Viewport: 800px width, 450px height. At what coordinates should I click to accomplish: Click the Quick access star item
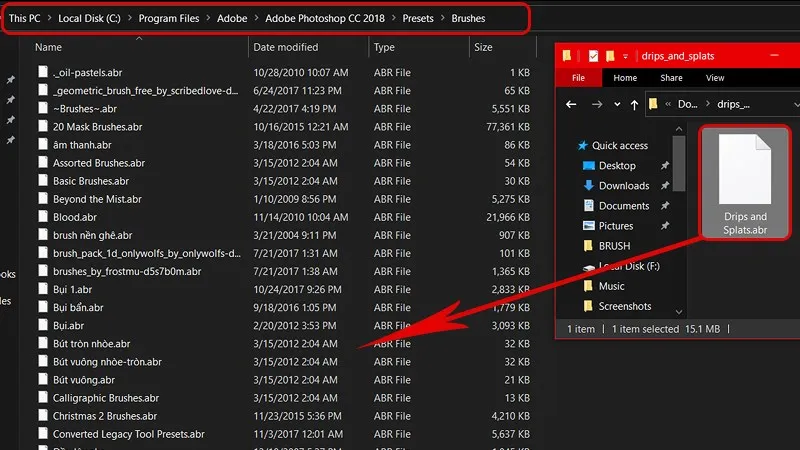[x=619, y=146]
